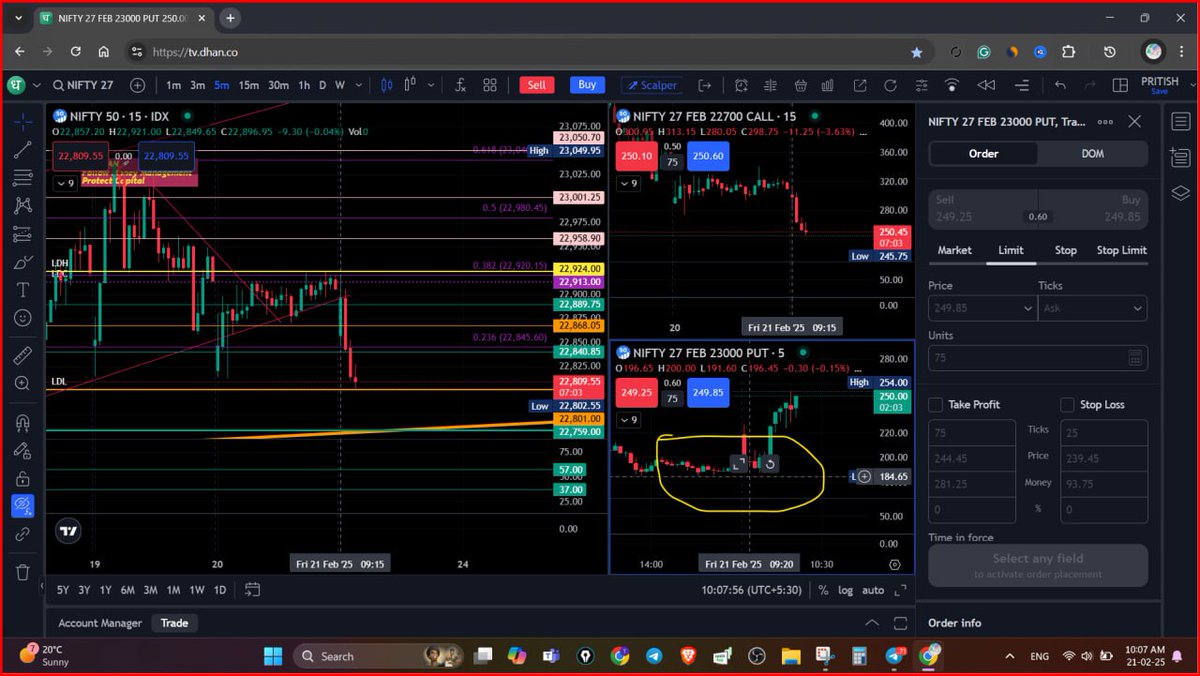
Task: Click the add symbol plus icon
Action: (x=137, y=85)
